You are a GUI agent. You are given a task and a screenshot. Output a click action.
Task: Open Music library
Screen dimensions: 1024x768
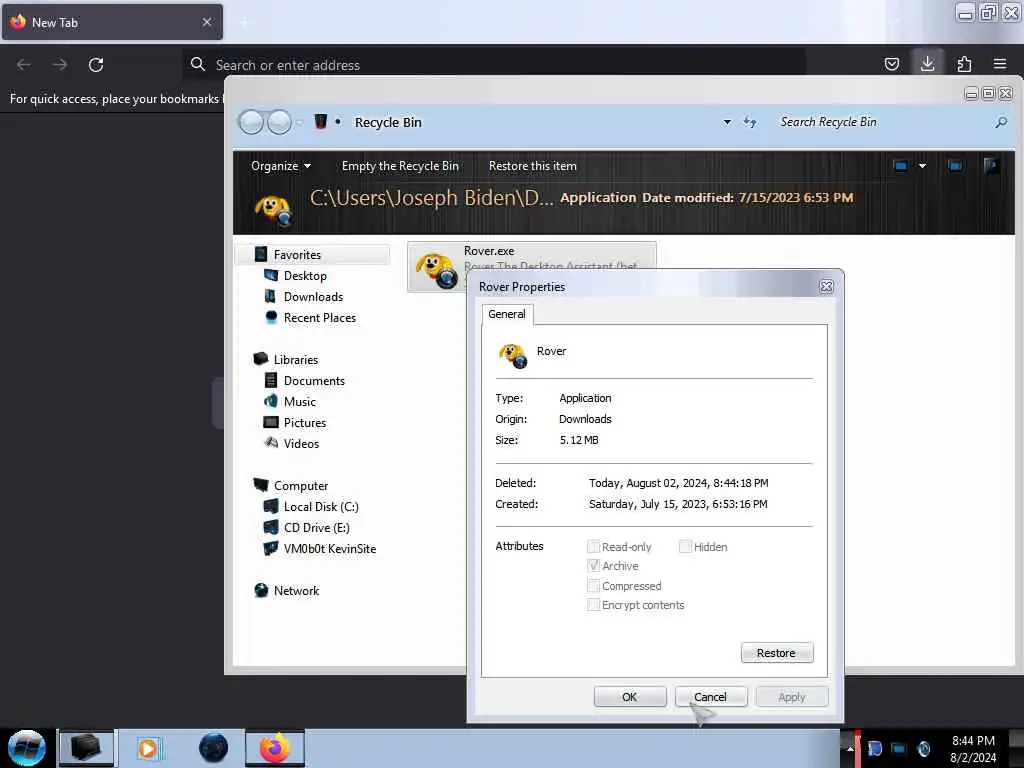(x=299, y=401)
